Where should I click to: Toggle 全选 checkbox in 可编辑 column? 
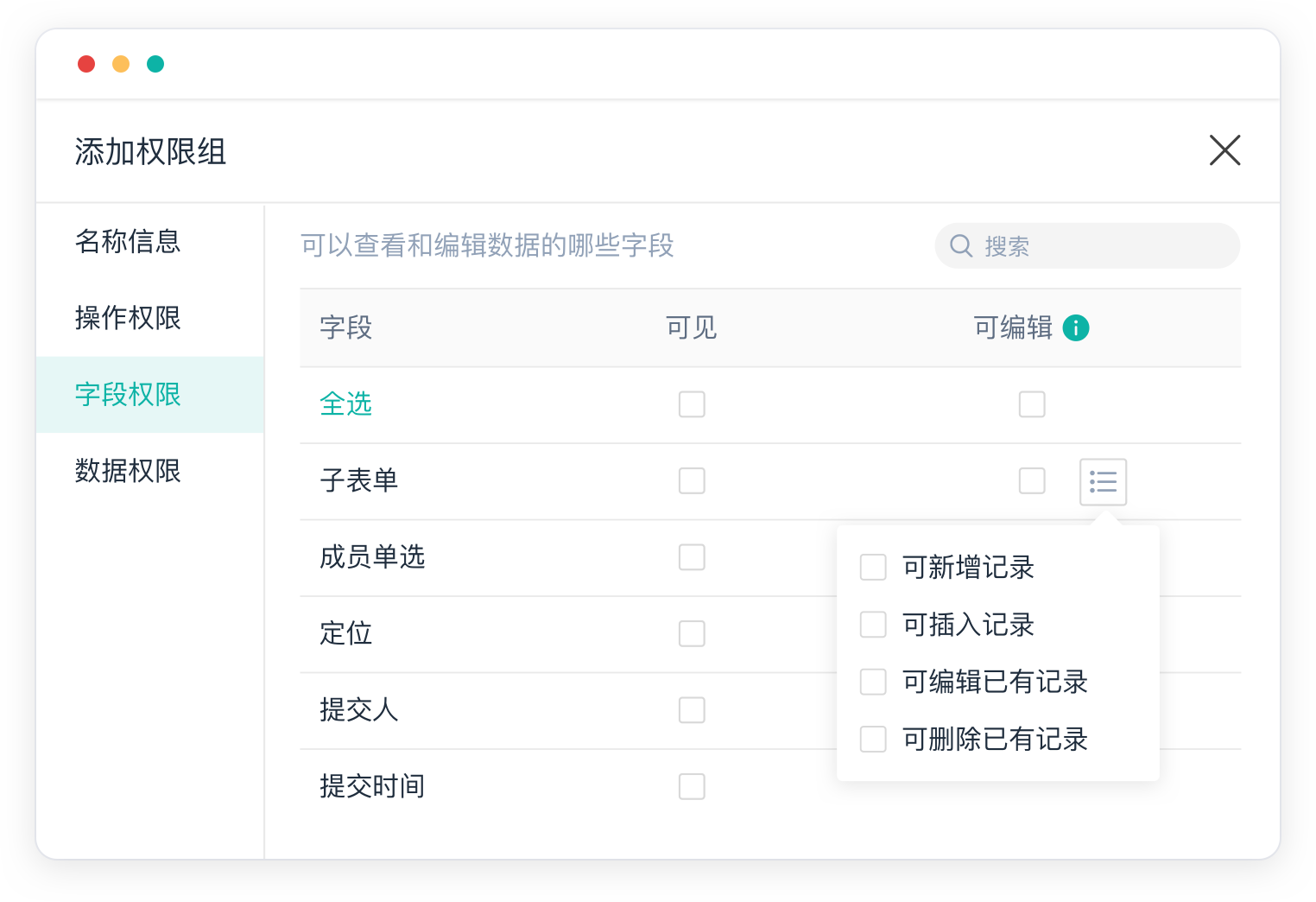1032,404
